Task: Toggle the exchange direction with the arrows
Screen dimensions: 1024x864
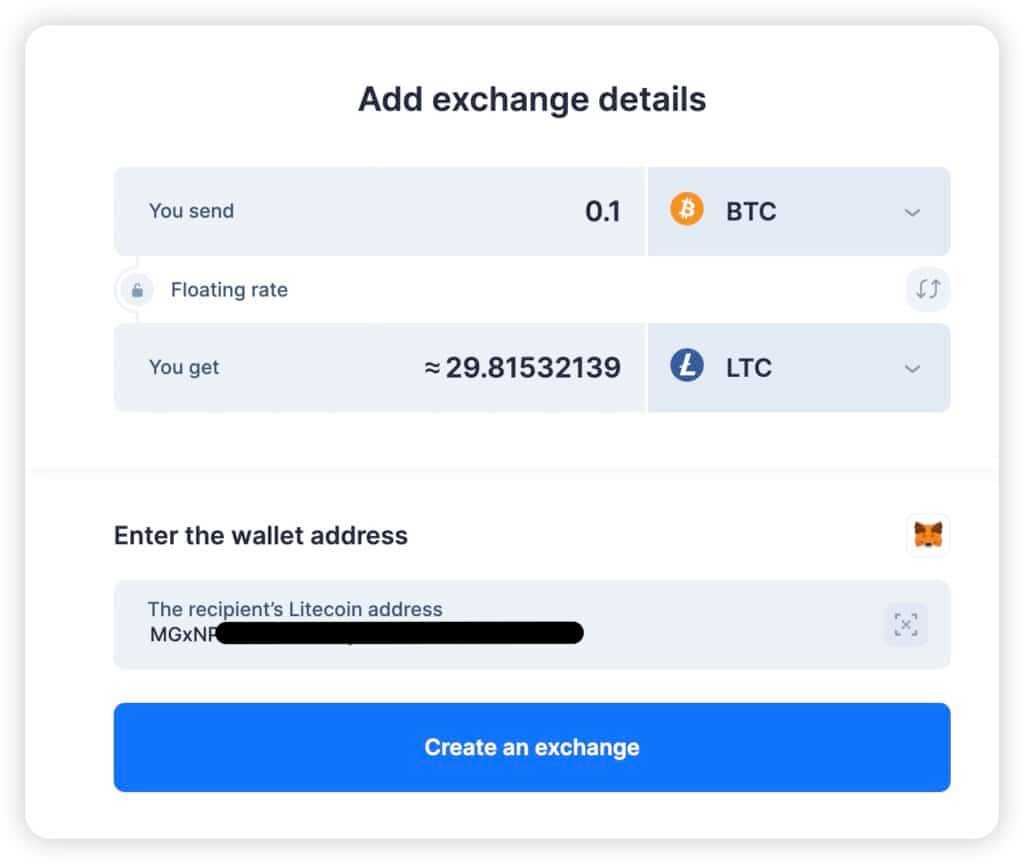Action: pyautogui.click(x=927, y=289)
